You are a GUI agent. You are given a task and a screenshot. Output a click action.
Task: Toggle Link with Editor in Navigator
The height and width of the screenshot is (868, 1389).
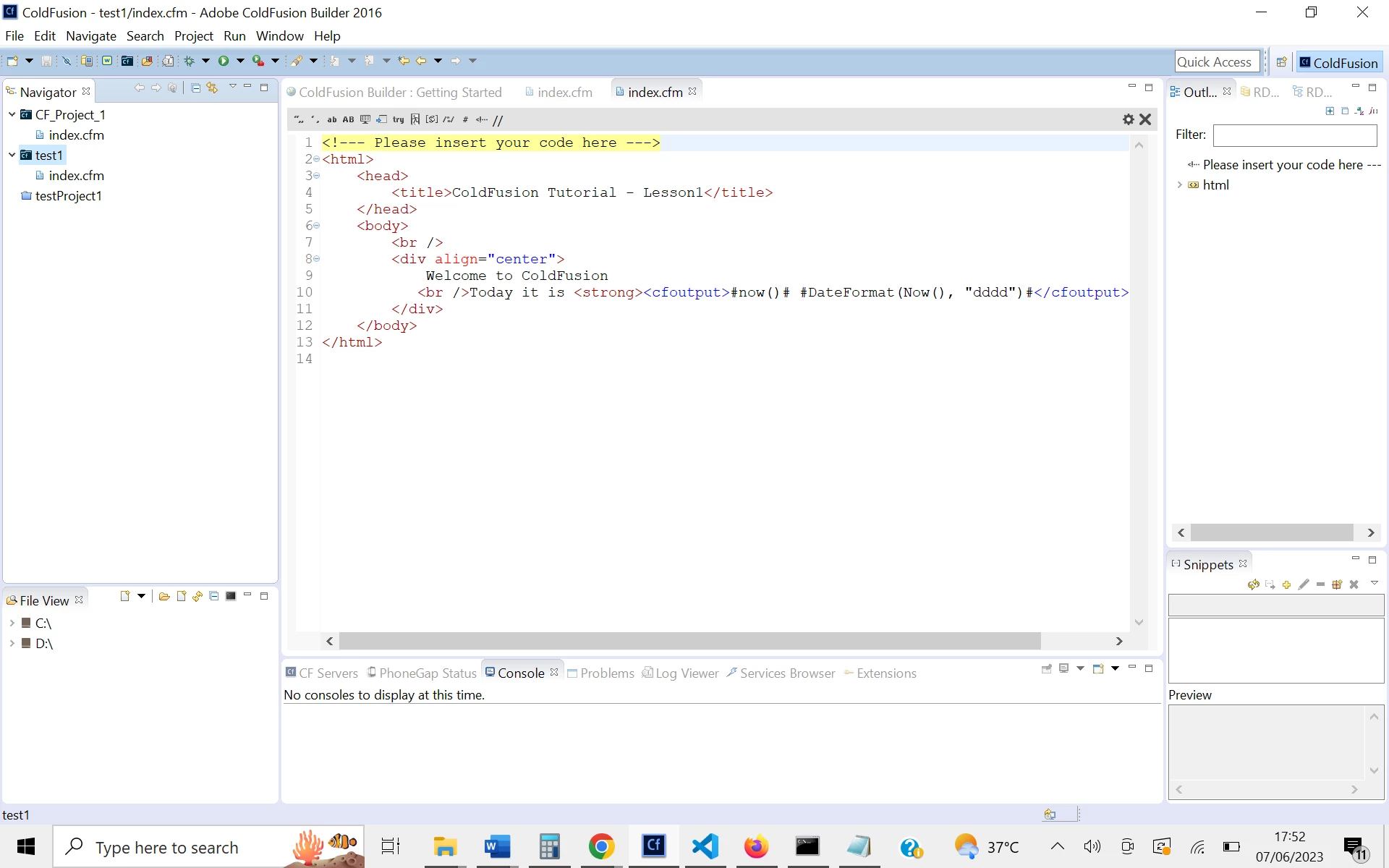212,88
